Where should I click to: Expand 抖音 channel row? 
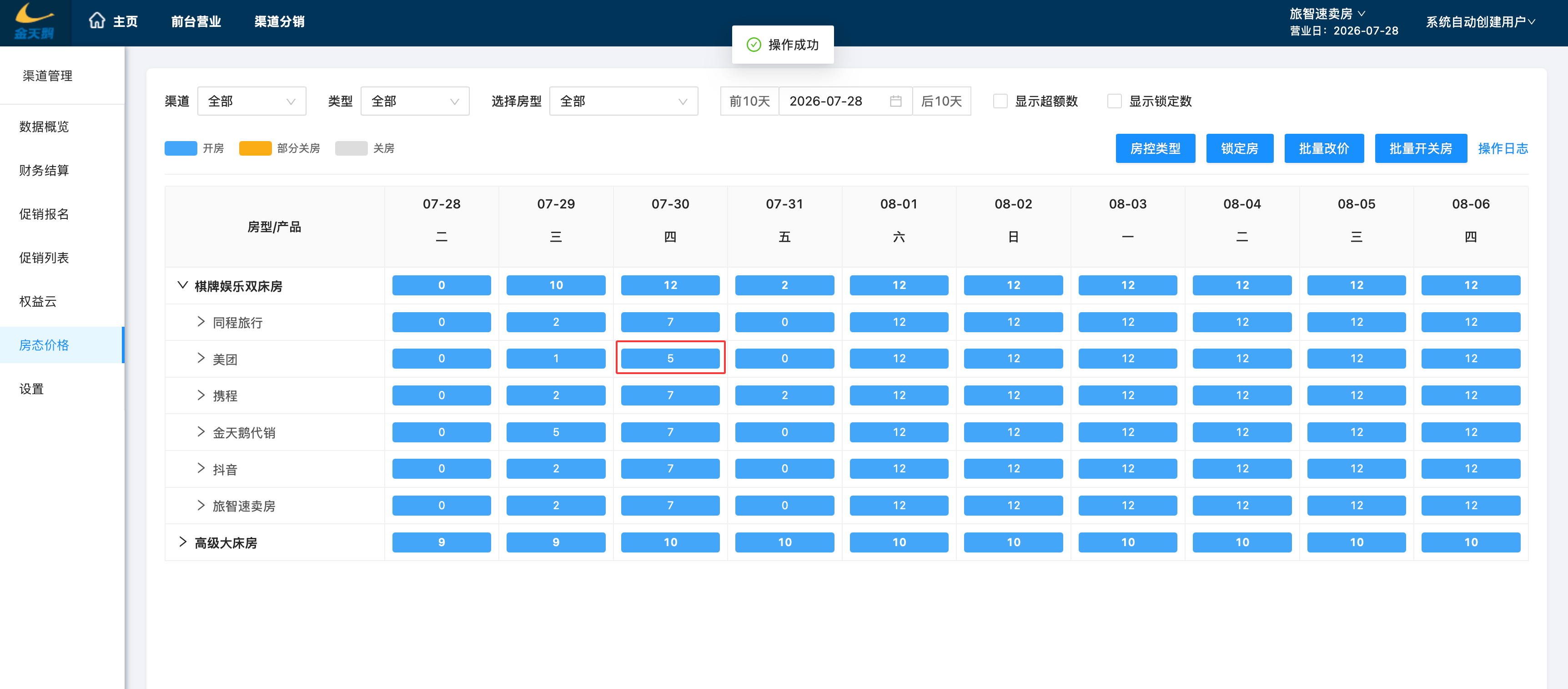pyautogui.click(x=201, y=468)
